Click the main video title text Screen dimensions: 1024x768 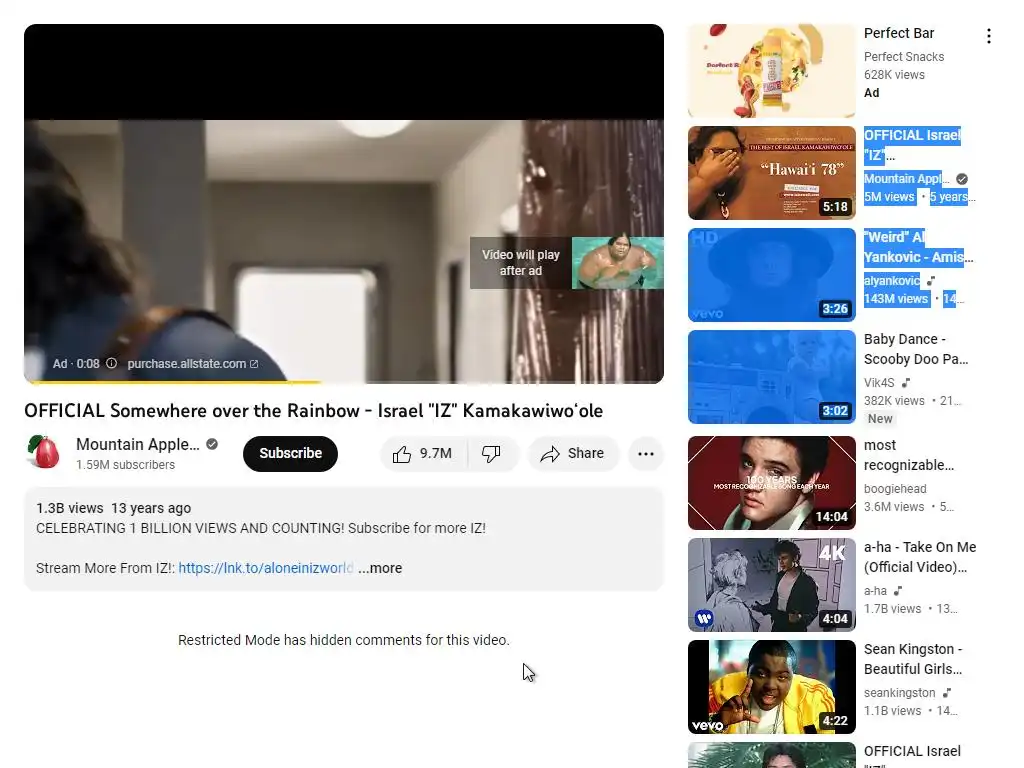313,411
